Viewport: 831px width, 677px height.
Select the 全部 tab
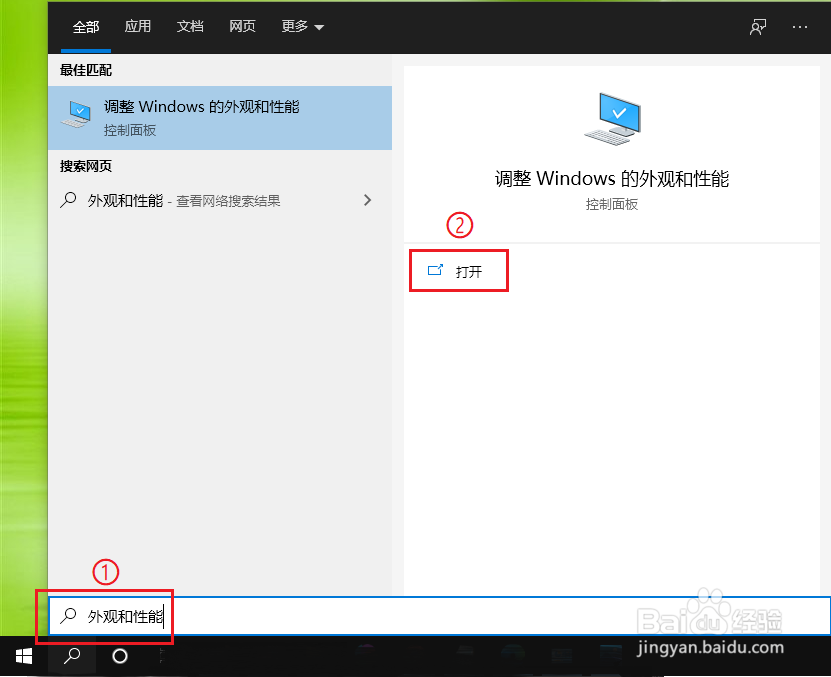click(x=86, y=27)
